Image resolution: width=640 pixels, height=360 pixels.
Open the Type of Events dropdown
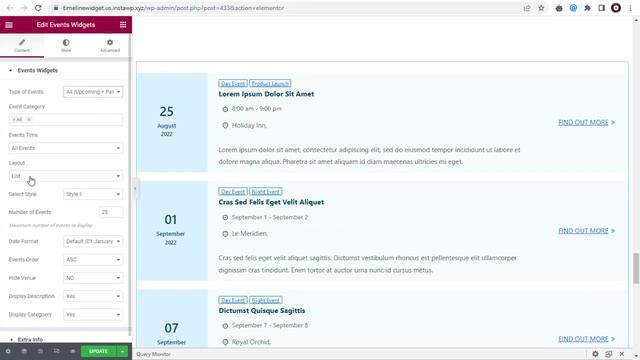click(93, 92)
